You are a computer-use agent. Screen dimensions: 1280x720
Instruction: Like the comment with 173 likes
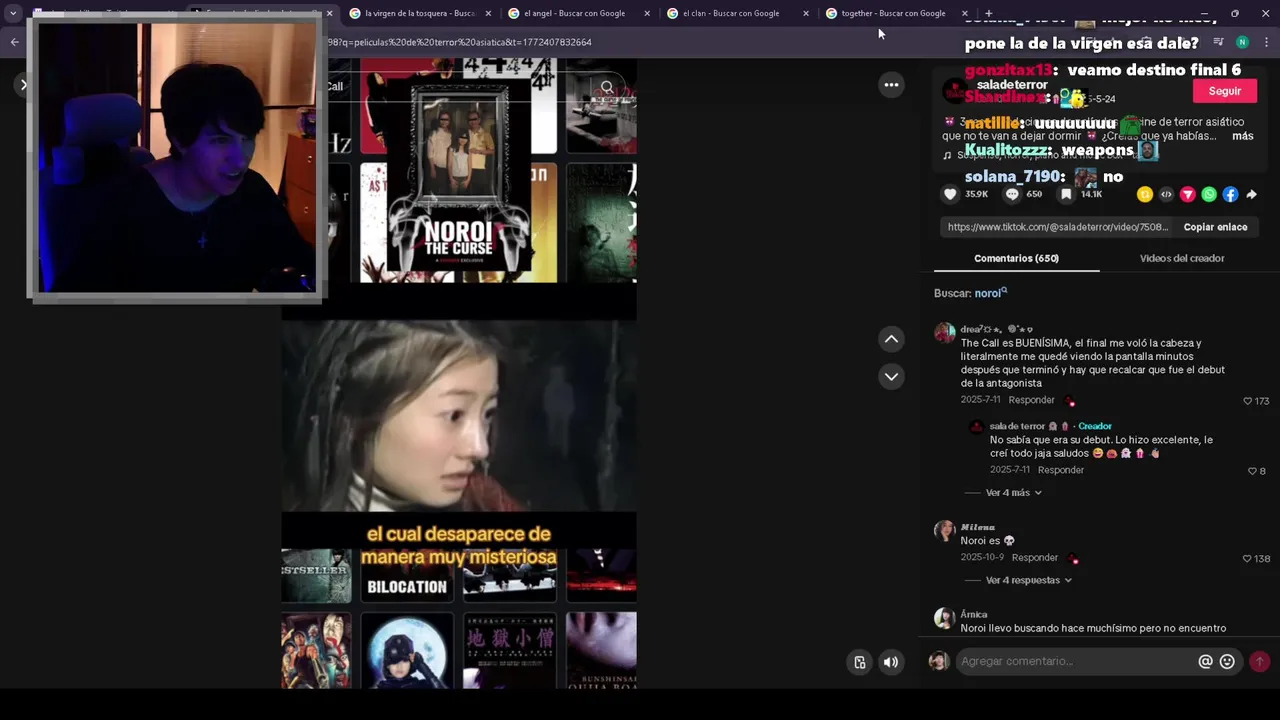[1248, 401]
